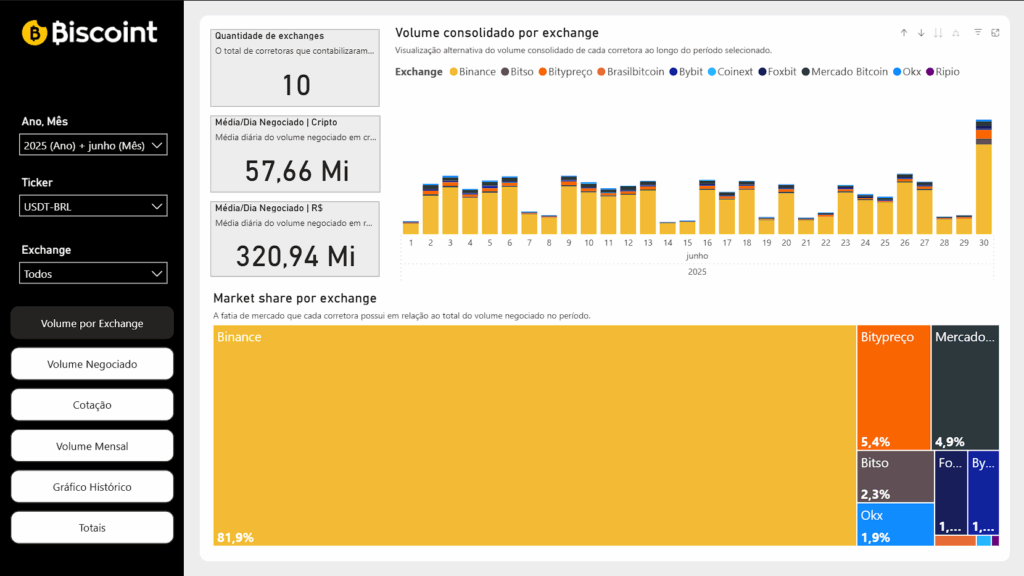Select Brasilbitcoin in the legend
Viewport: 1024px width, 576px height.
[630, 72]
